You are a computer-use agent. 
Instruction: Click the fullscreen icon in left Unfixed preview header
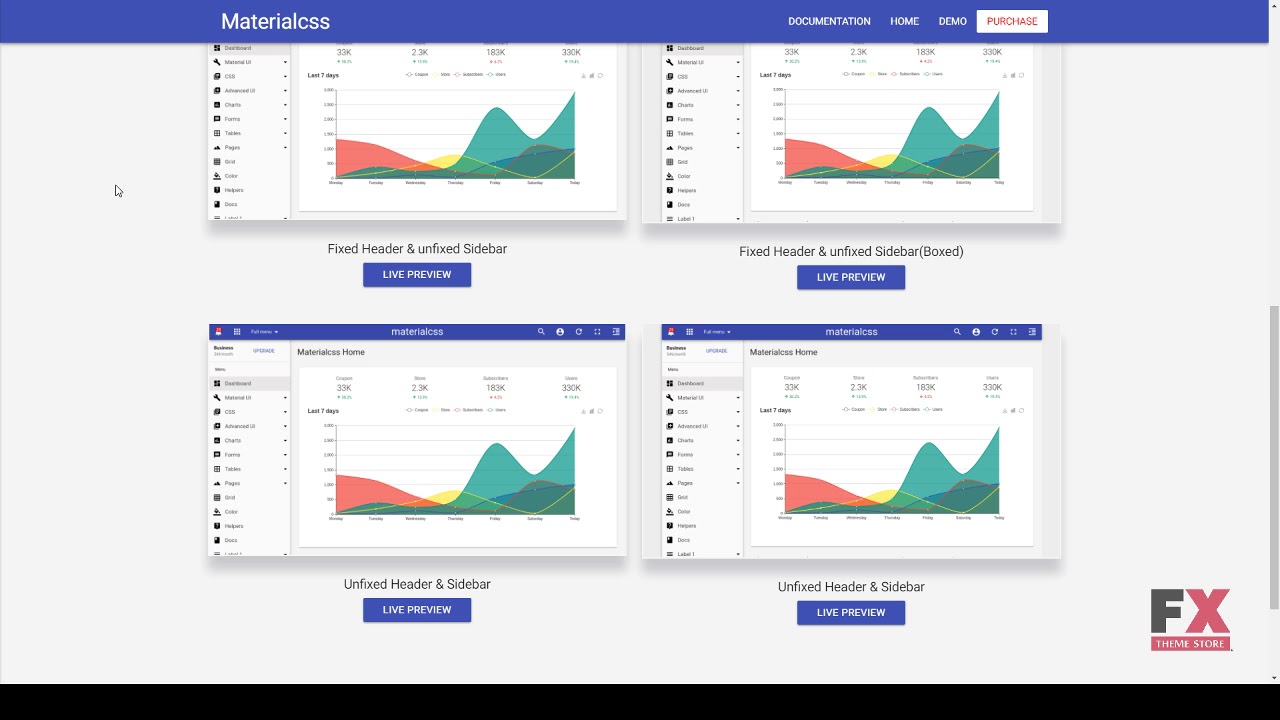(x=597, y=332)
